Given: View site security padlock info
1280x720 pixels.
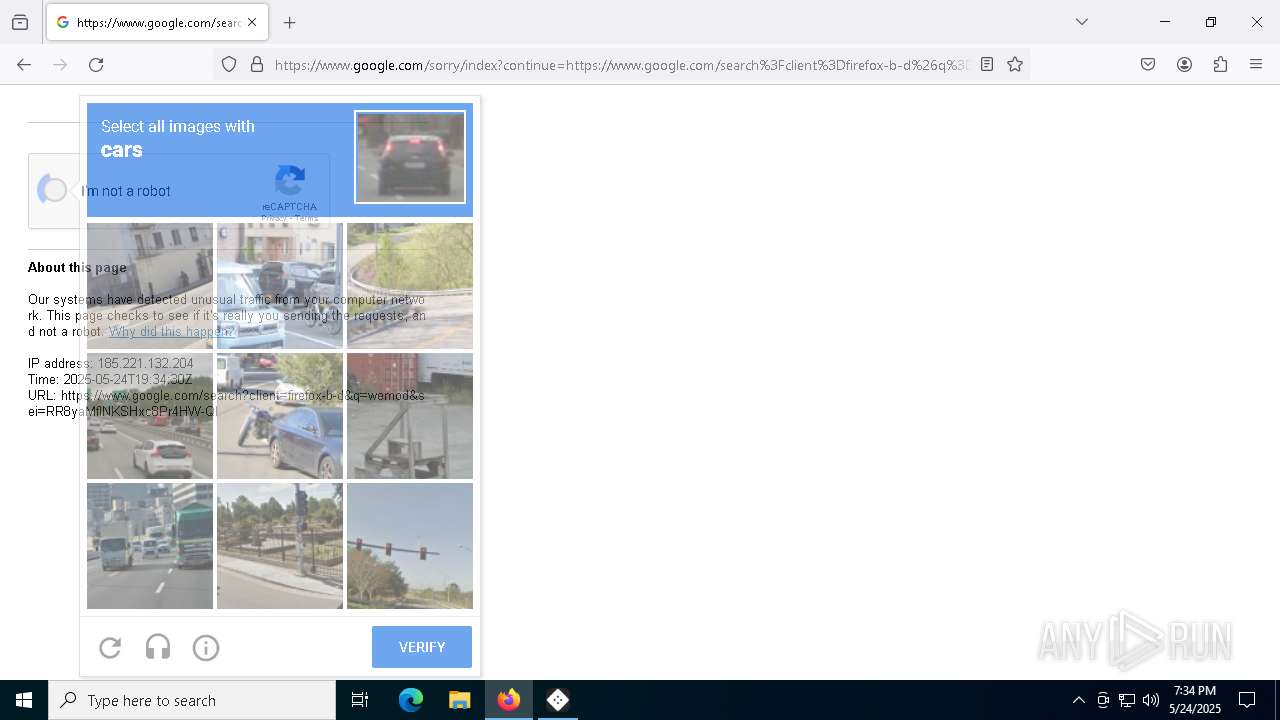Looking at the screenshot, I should (257, 65).
